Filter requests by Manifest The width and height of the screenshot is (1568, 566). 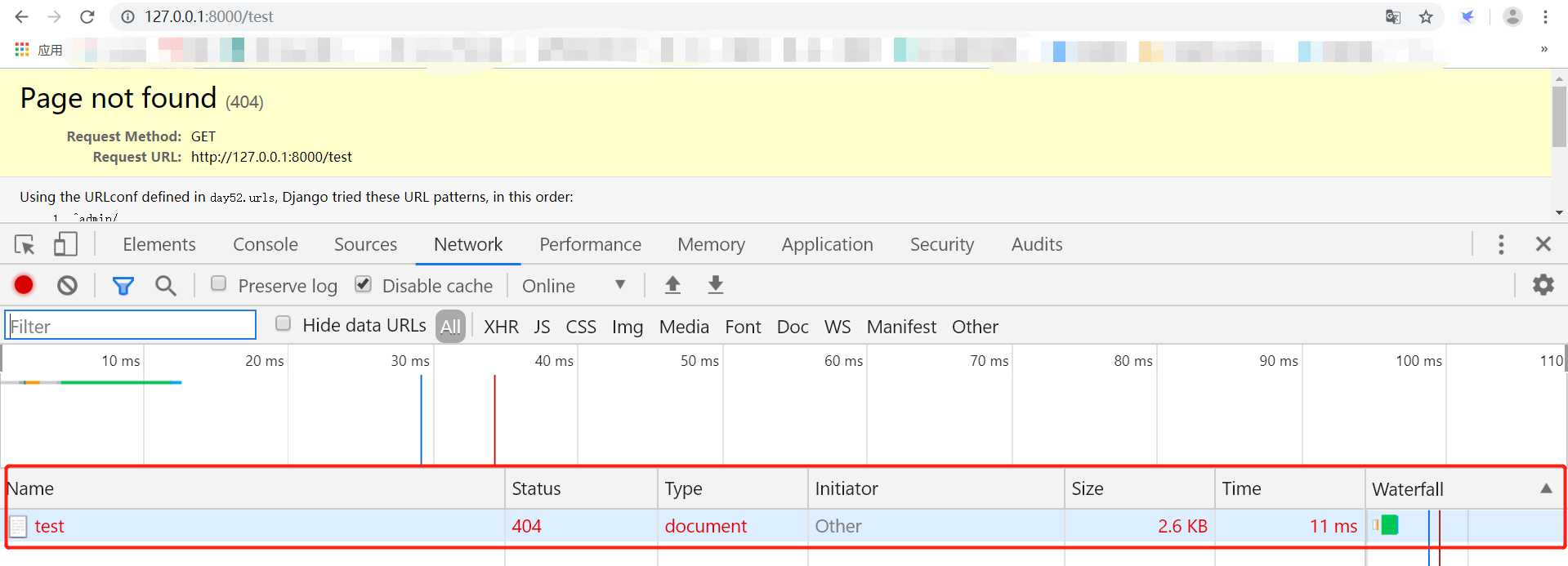[x=901, y=327]
